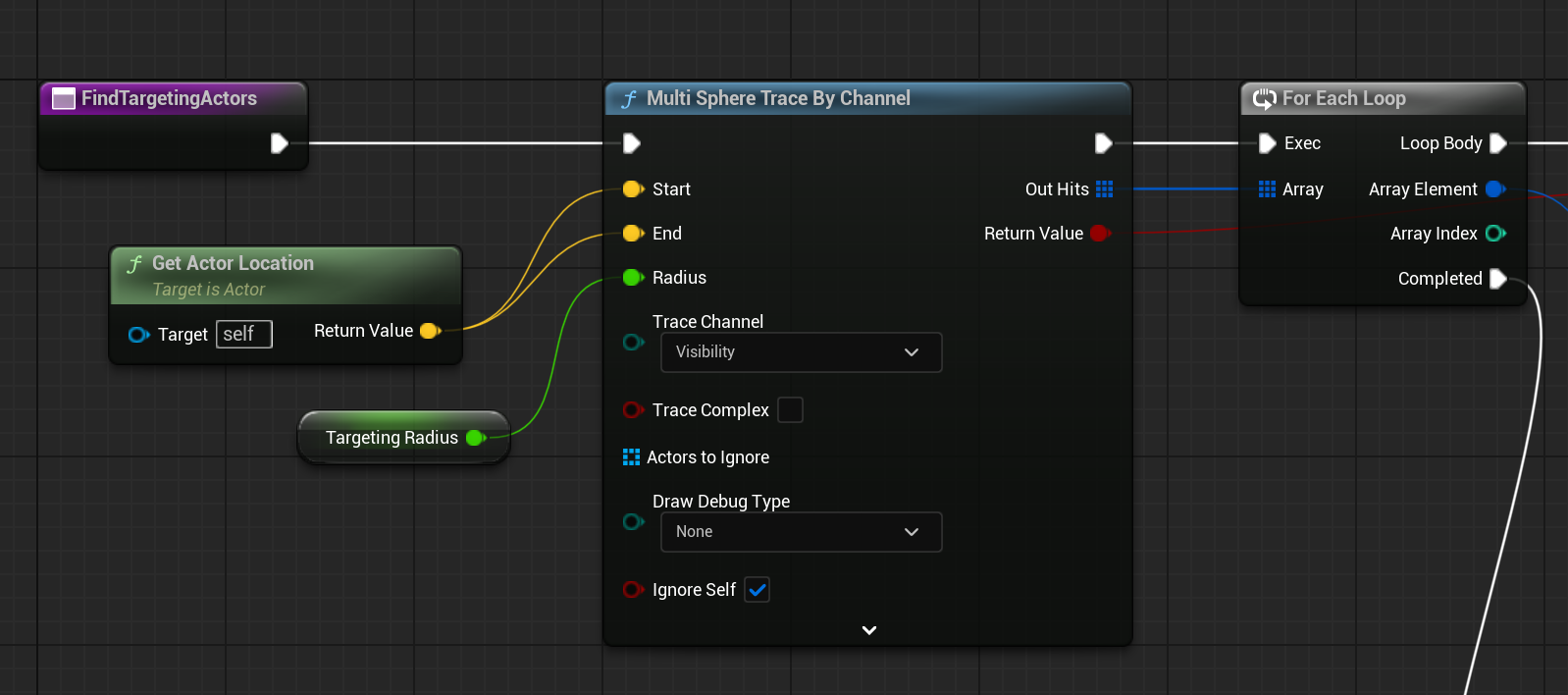Uncheck the Ignore Self checkbox
Image resolution: width=1568 pixels, height=695 pixels.
pyautogui.click(x=757, y=590)
